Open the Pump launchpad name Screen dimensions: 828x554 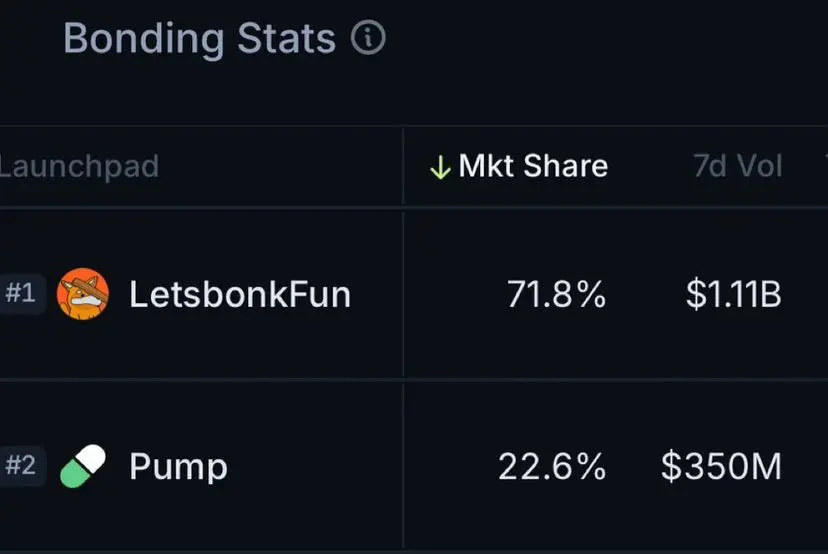click(178, 467)
